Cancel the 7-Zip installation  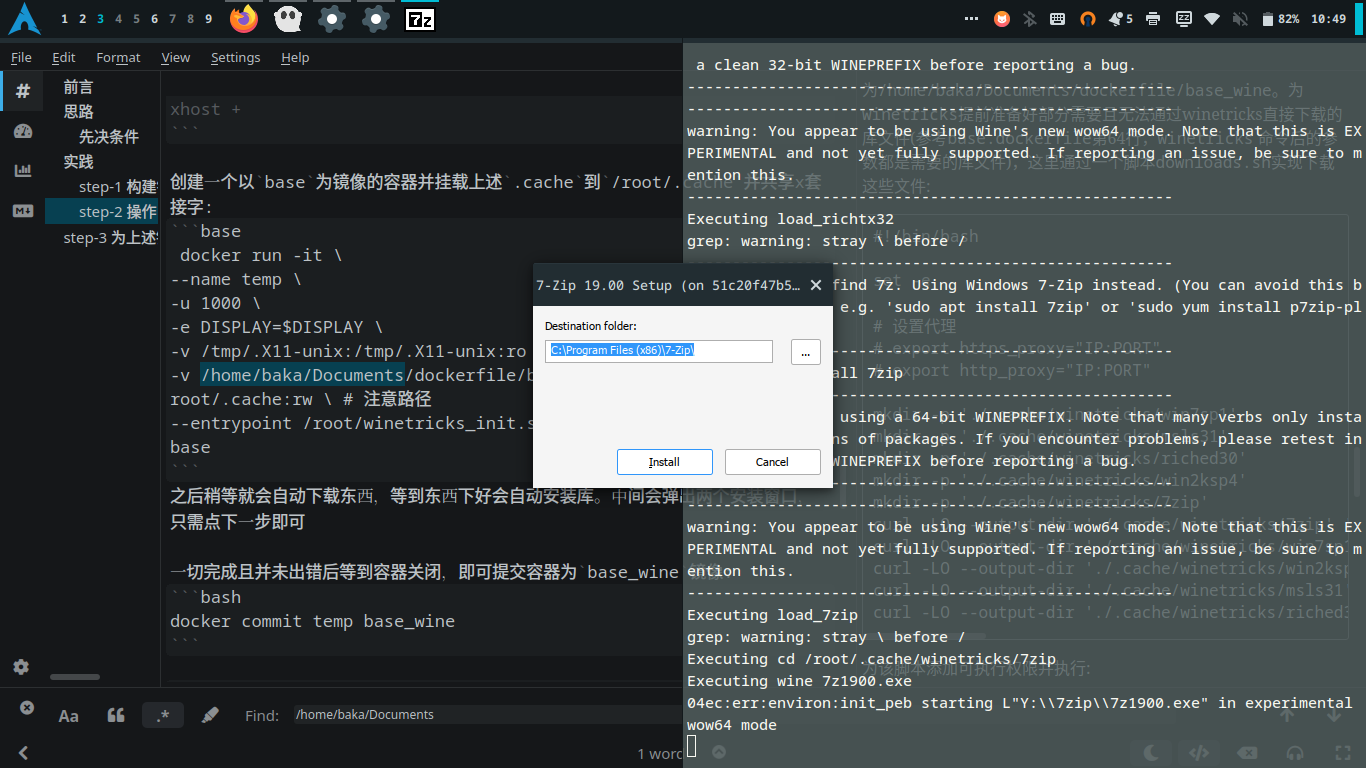point(772,462)
